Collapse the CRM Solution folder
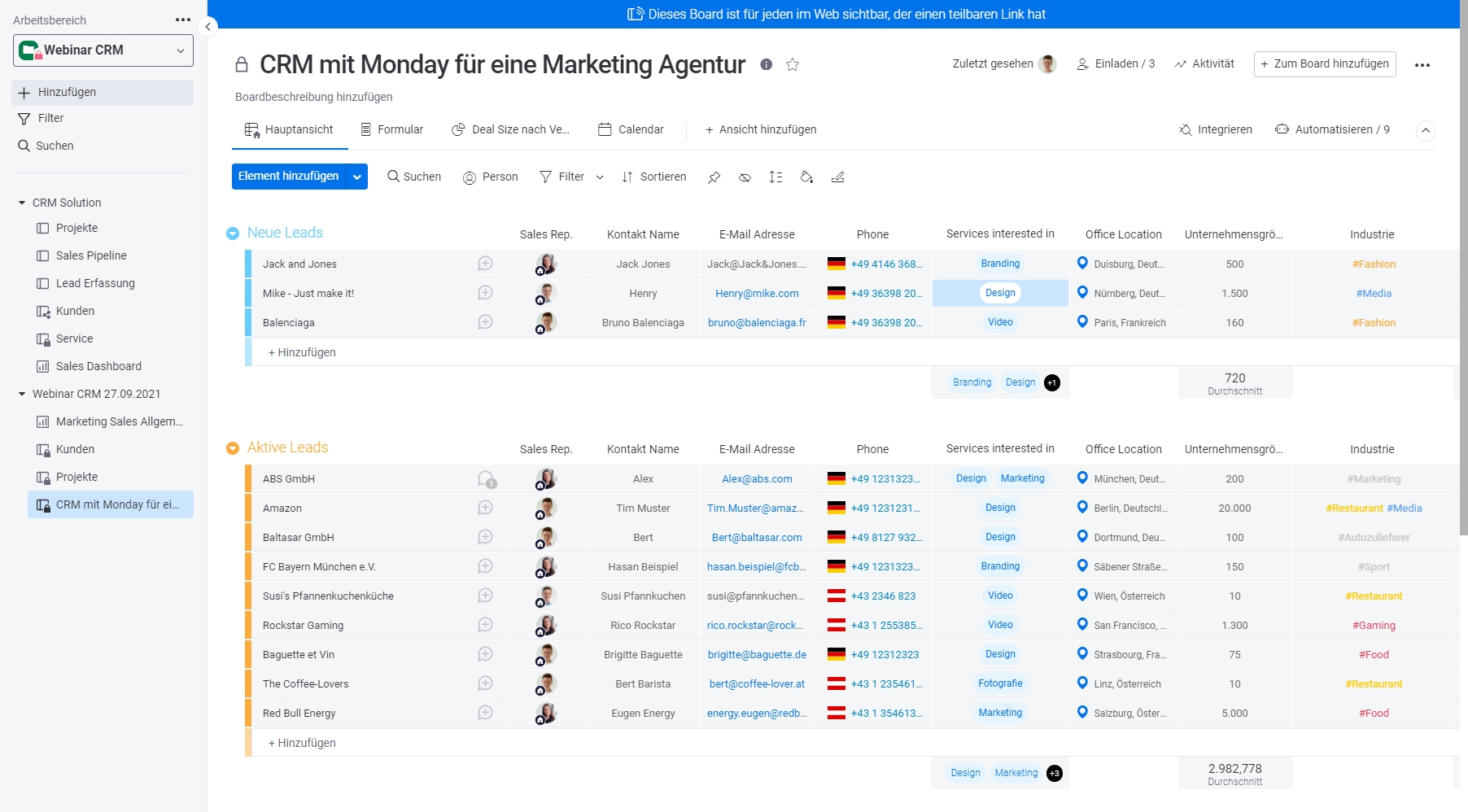 [22, 203]
